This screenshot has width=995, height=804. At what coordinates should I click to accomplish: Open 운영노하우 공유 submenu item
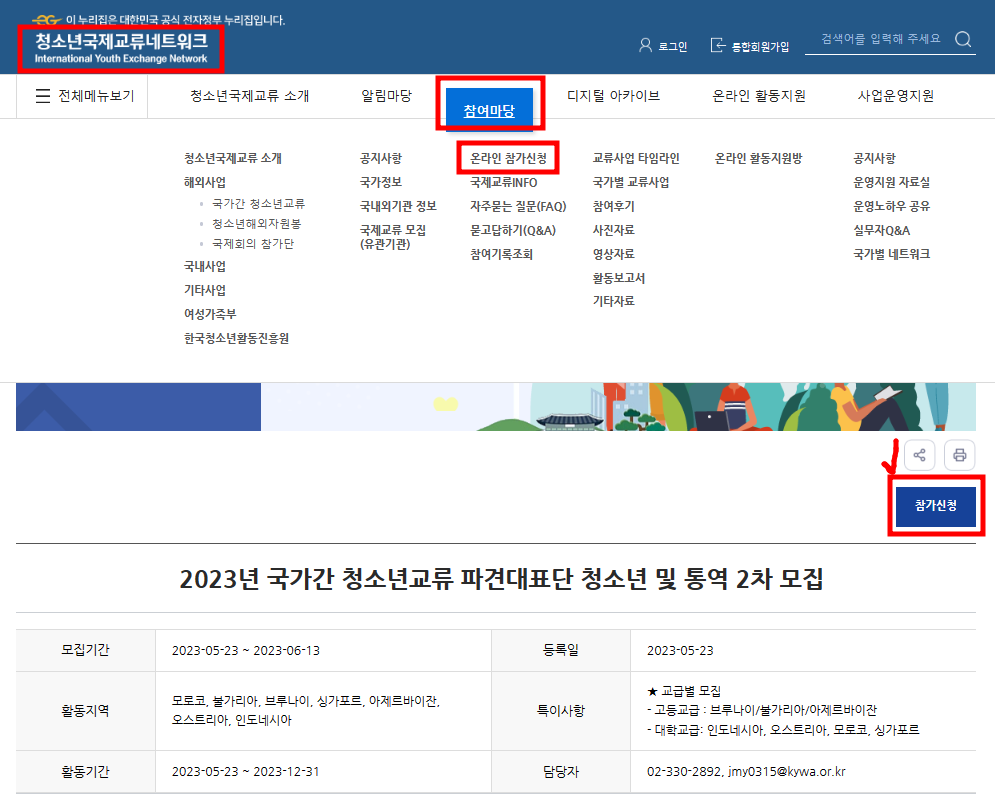click(x=892, y=206)
